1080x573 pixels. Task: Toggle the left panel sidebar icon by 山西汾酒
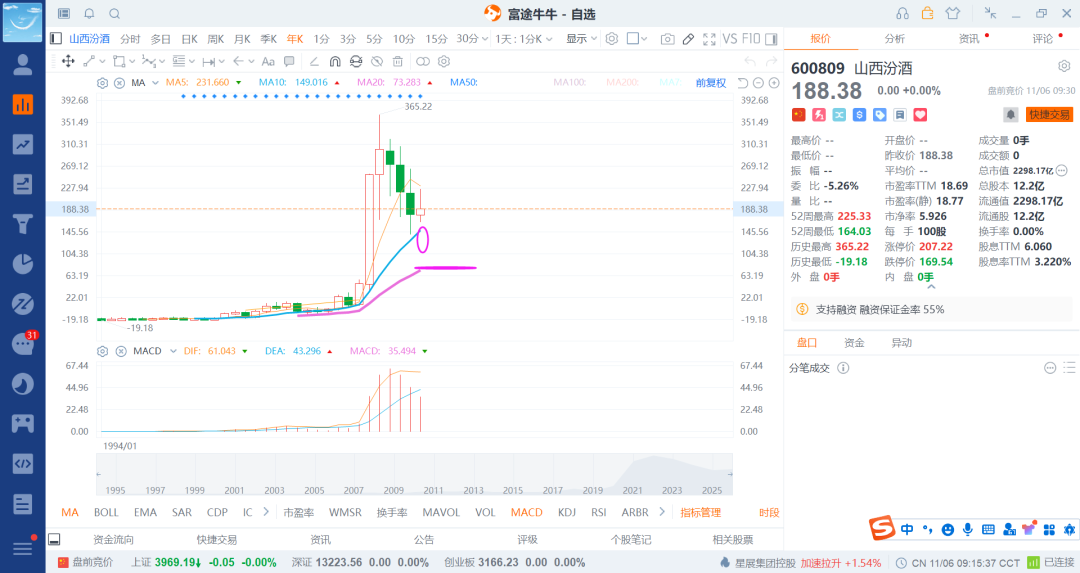pyautogui.click(x=56, y=39)
